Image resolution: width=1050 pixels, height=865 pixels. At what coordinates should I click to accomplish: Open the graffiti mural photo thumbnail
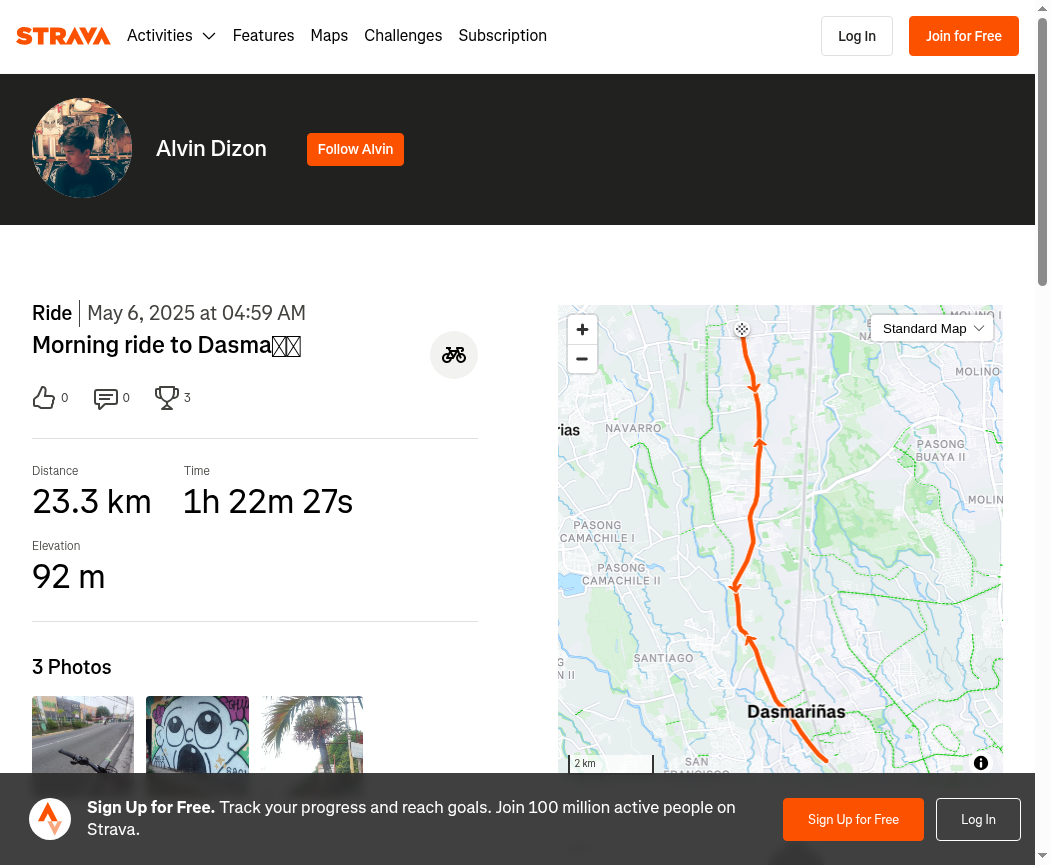click(x=198, y=734)
